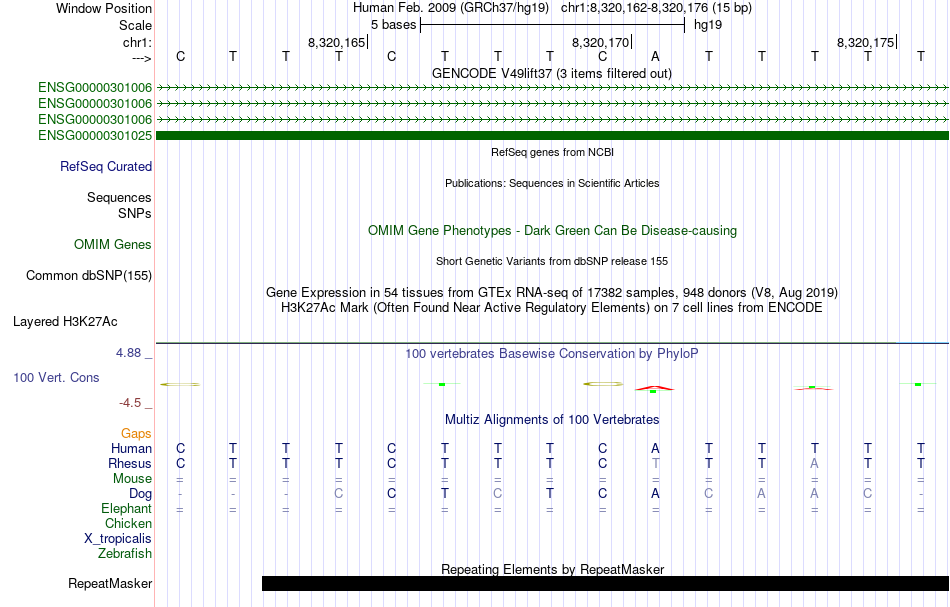Click the red PhyloP peak under base A

point(654,388)
